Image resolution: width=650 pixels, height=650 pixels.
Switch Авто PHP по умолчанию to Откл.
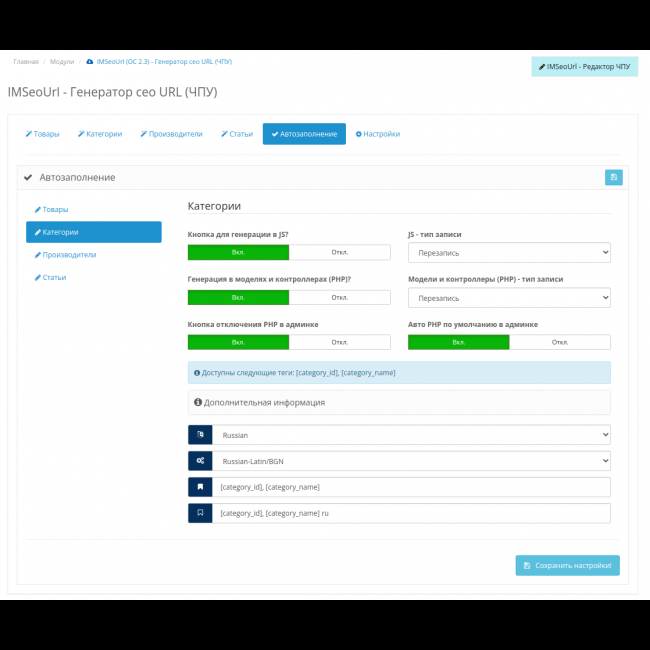pos(560,342)
